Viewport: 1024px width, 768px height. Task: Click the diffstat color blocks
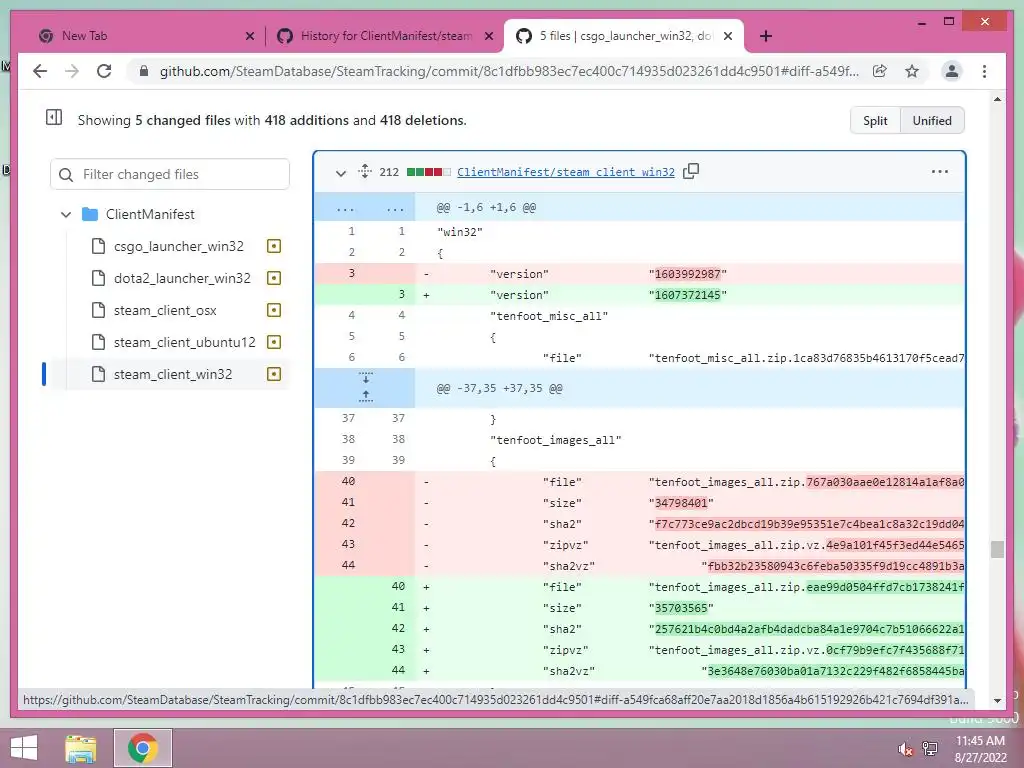428,172
